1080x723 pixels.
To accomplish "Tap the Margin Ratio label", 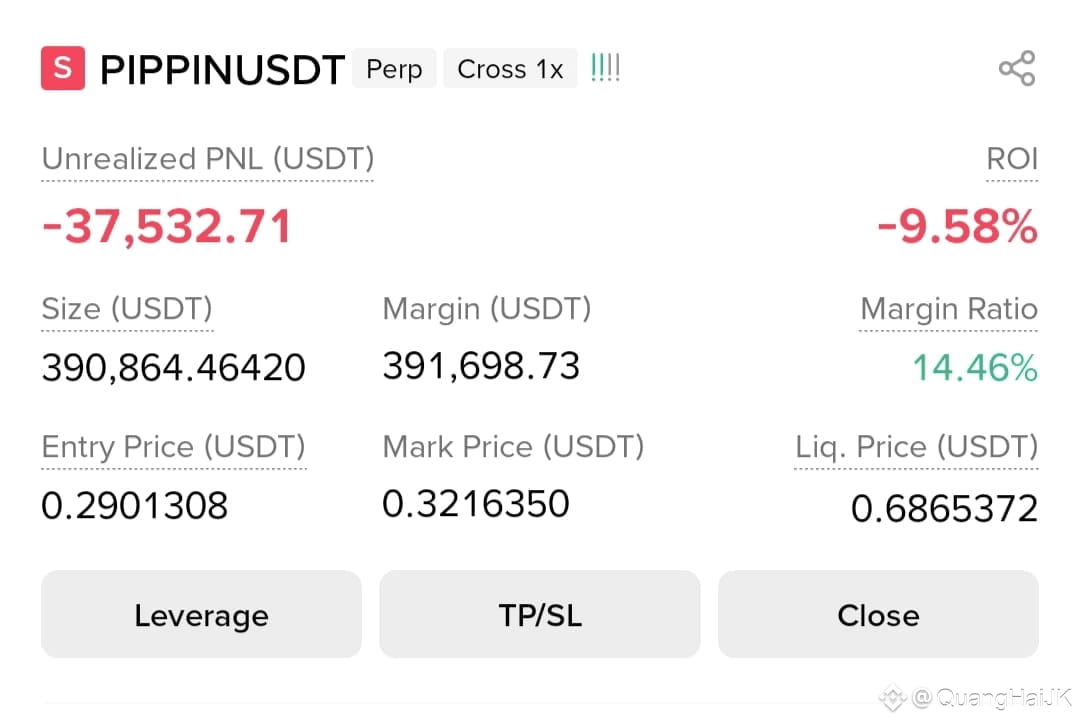I will 948,308.
